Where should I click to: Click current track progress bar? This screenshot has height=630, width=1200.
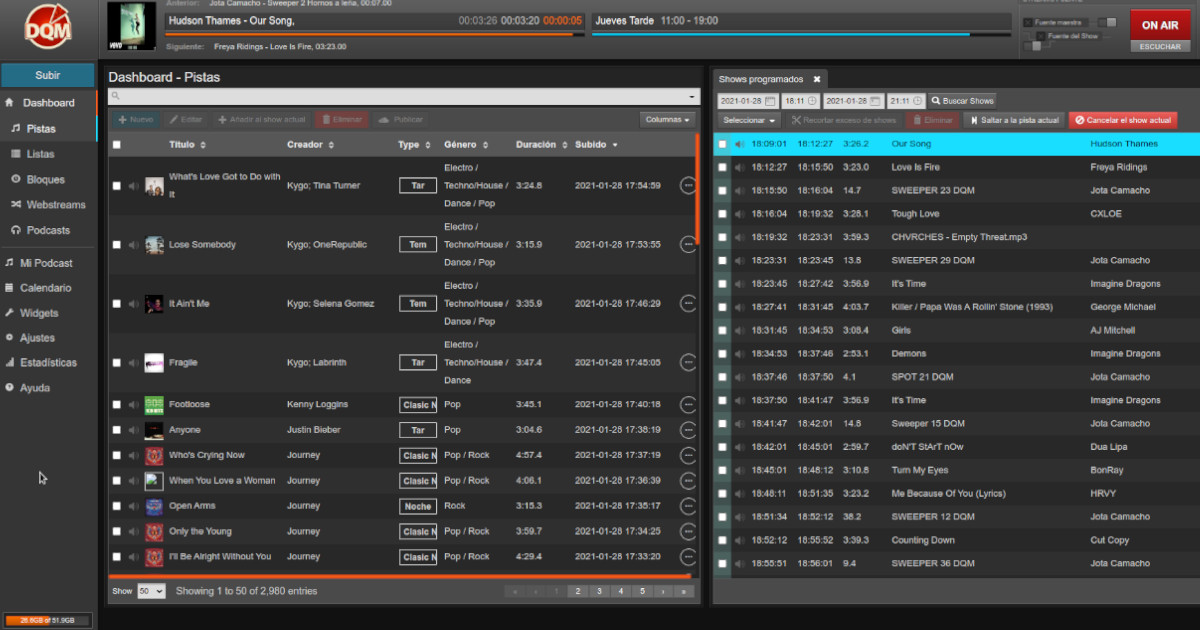[x=375, y=35]
